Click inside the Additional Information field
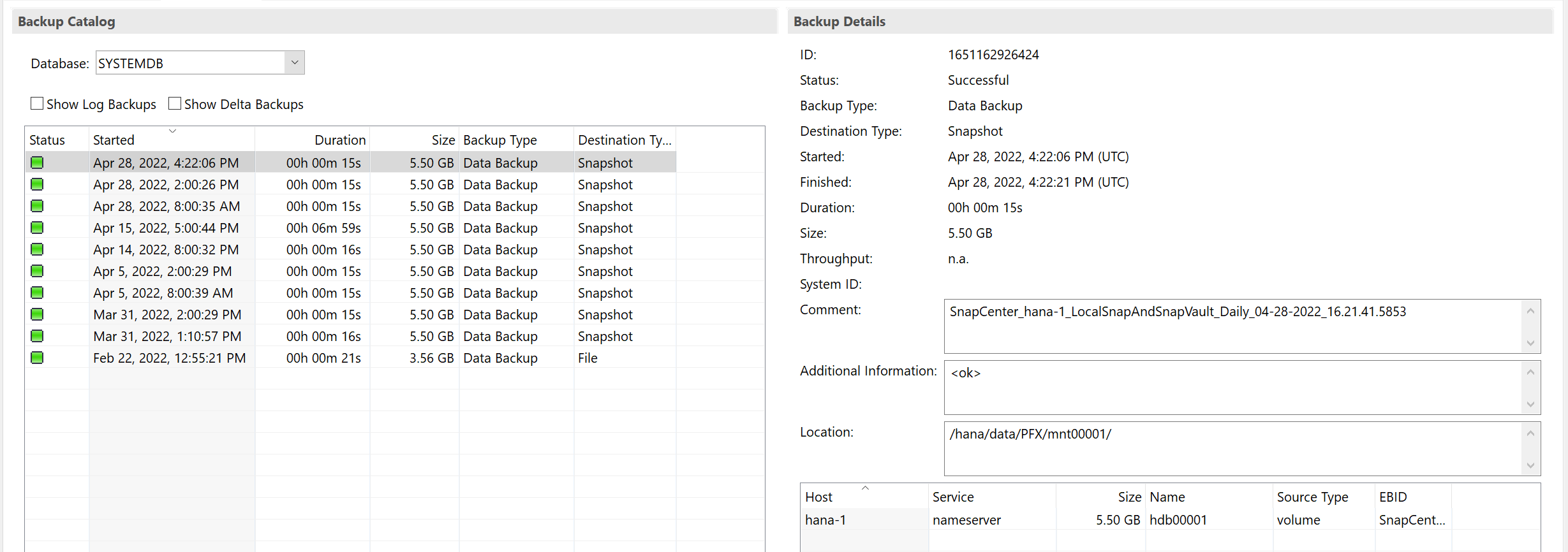Viewport: 1568px width, 552px height. [x=1231, y=388]
